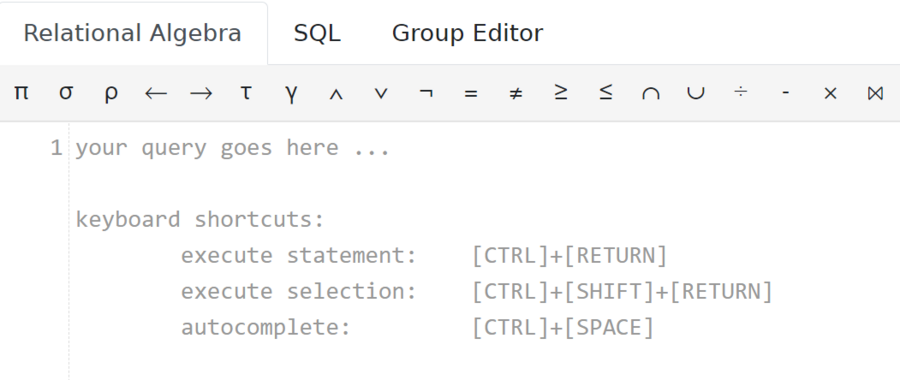The height and width of the screenshot is (380, 900).
Task: Insert the union ∪ operator
Action: (695, 92)
